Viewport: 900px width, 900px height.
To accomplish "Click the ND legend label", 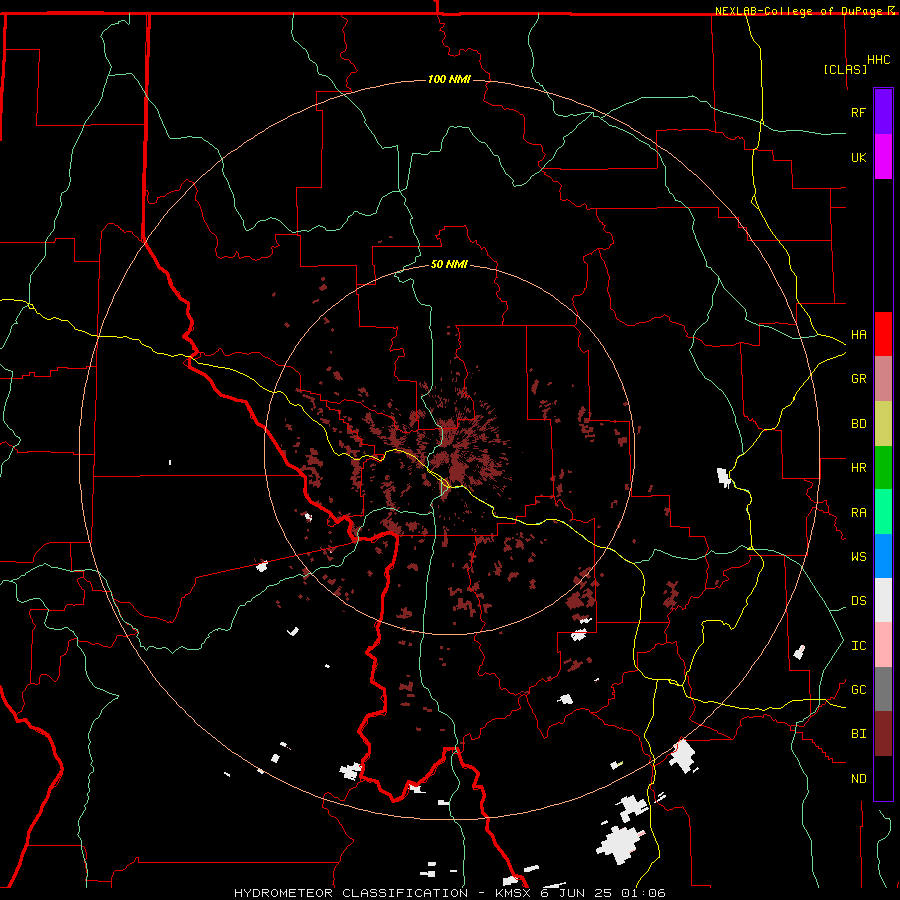I will [x=858, y=779].
